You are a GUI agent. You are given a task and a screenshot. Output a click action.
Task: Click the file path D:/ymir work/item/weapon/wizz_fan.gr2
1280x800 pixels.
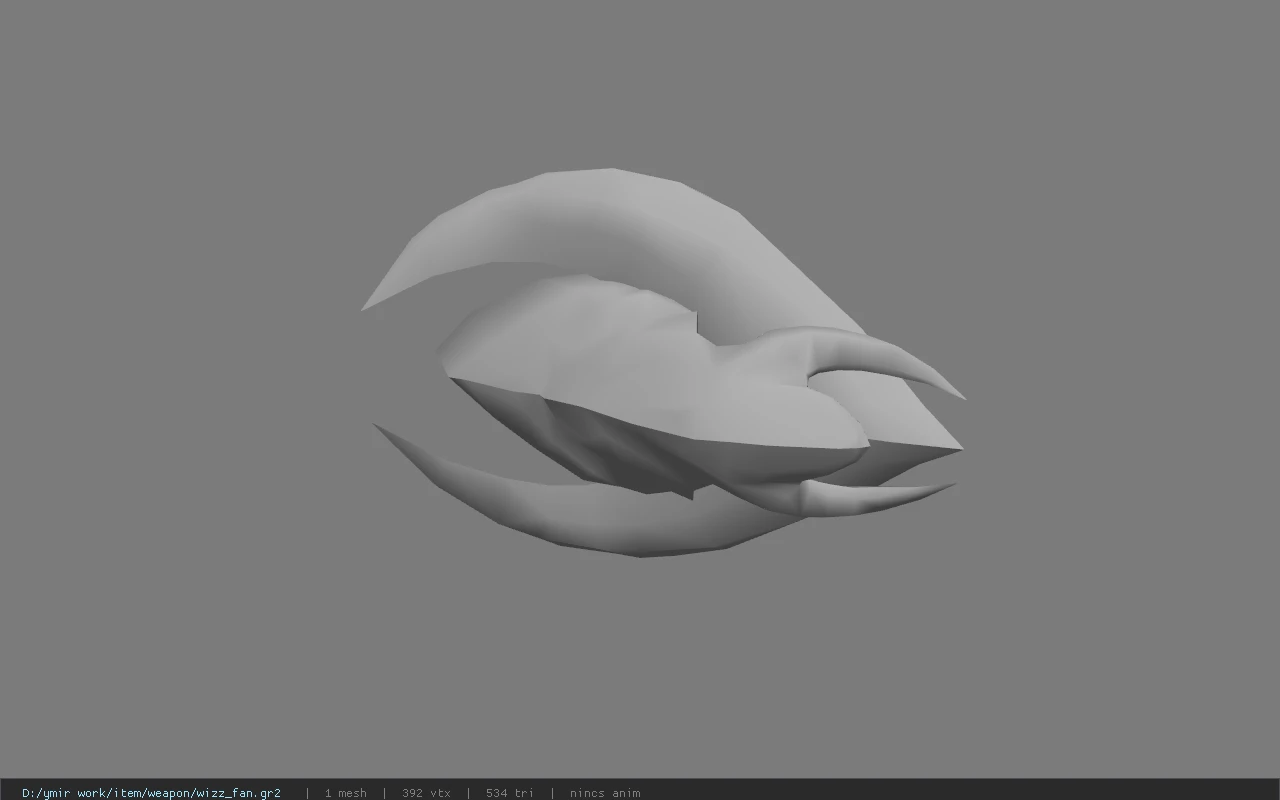[x=151, y=793]
